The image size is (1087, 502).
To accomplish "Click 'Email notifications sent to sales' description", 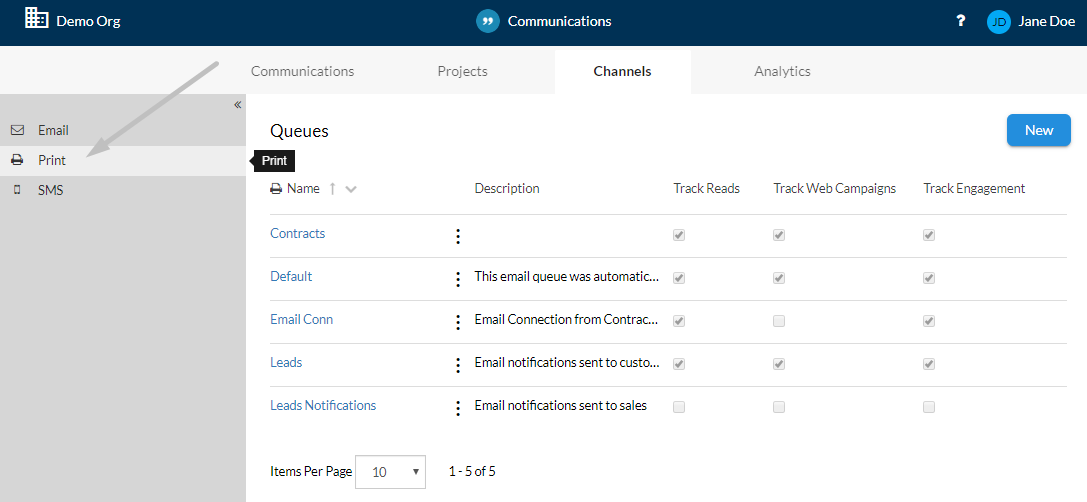I will pyautogui.click(x=561, y=406).
